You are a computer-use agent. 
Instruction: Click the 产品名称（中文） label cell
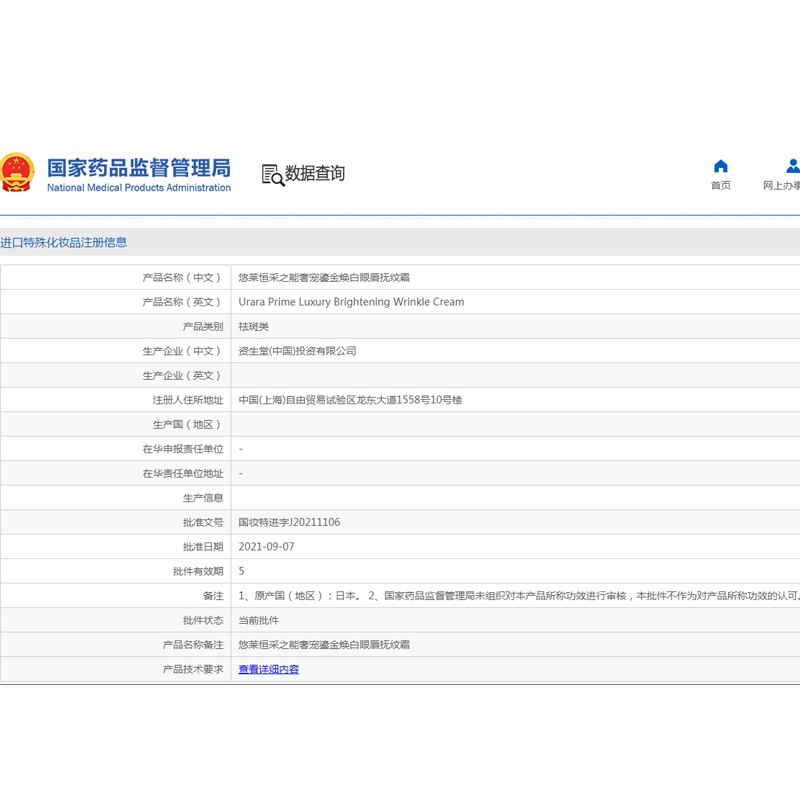pyautogui.click(x=116, y=278)
